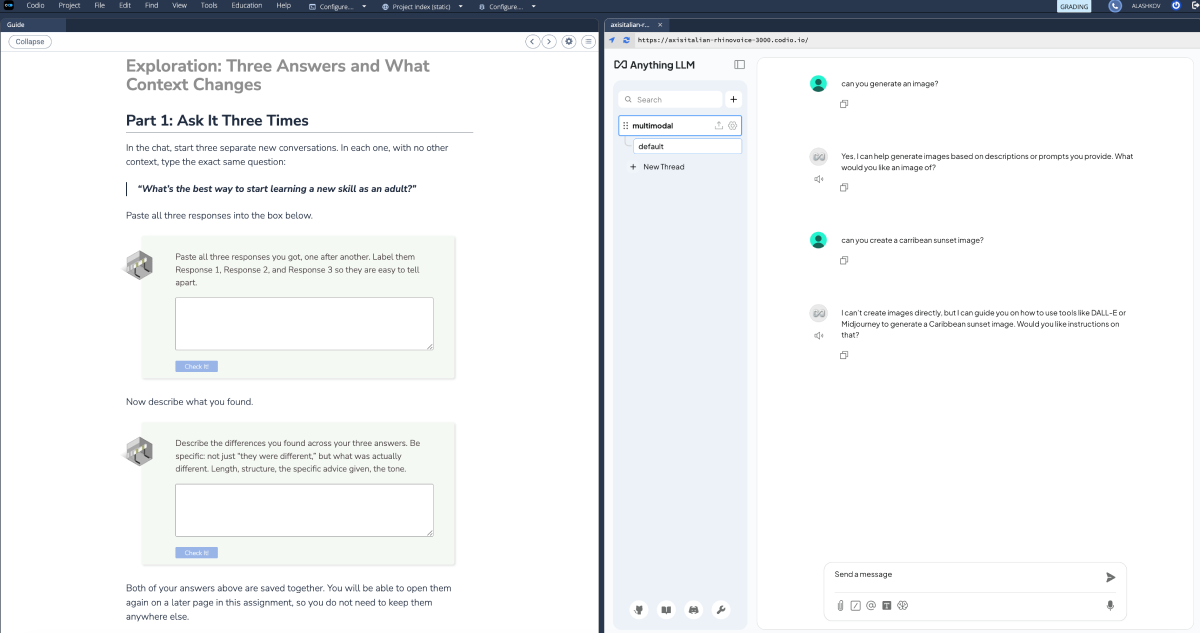Viewport: 1200px width, 633px height.
Task: Start voice input with microphone icon
Action: click(1110, 605)
